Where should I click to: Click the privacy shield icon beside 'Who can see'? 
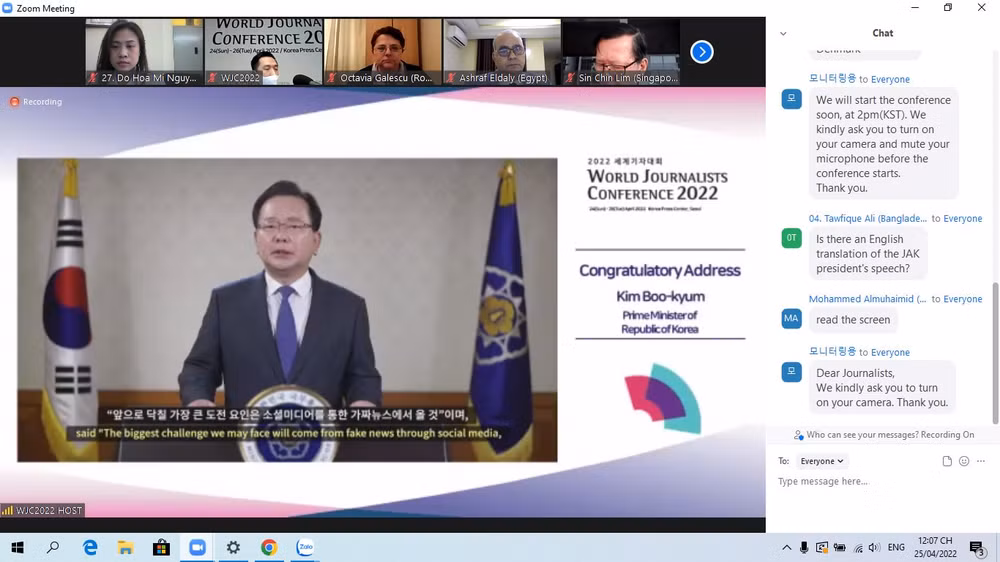click(x=798, y=435)
